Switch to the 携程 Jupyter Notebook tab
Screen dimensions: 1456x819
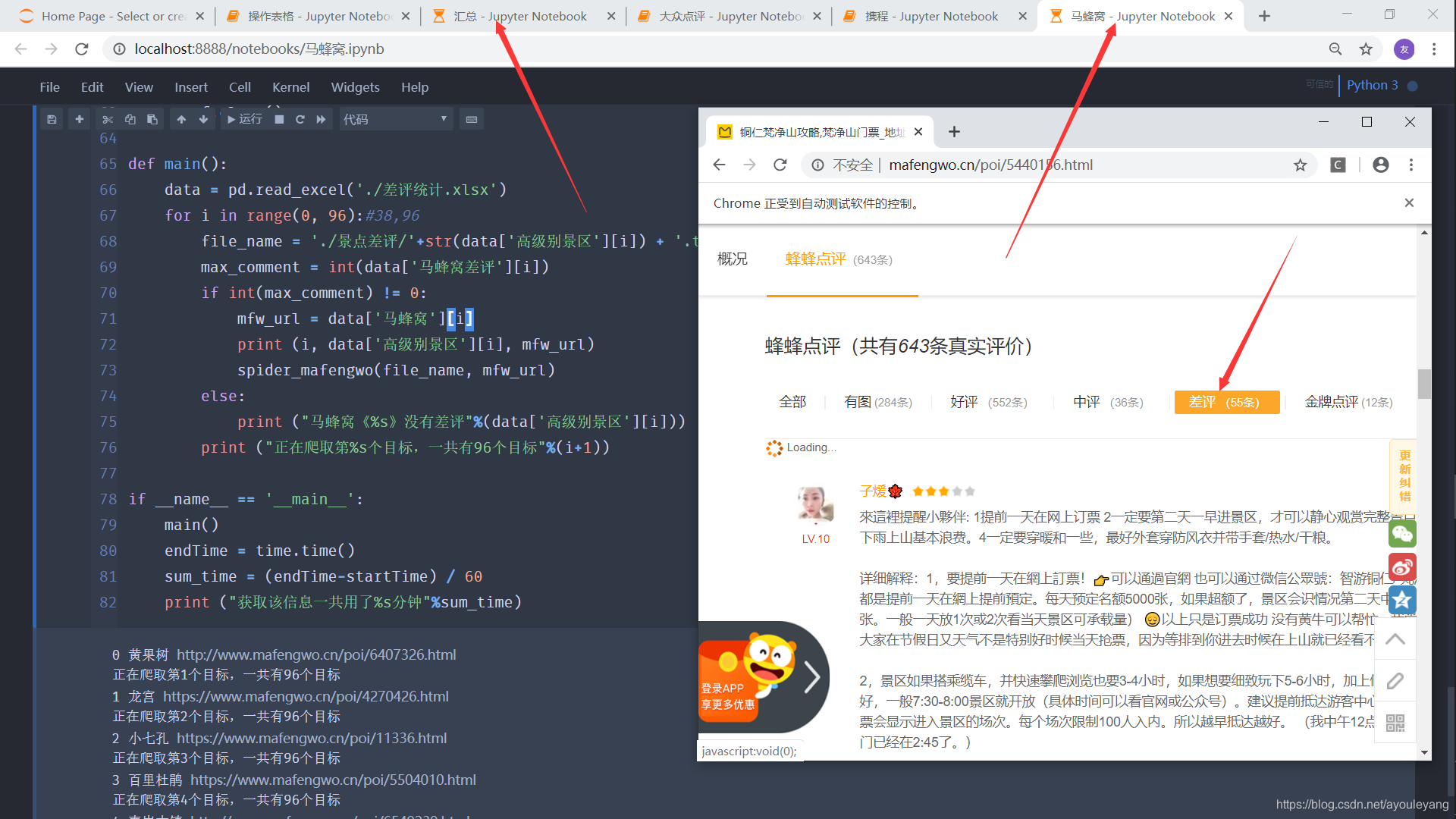point(935,16)
